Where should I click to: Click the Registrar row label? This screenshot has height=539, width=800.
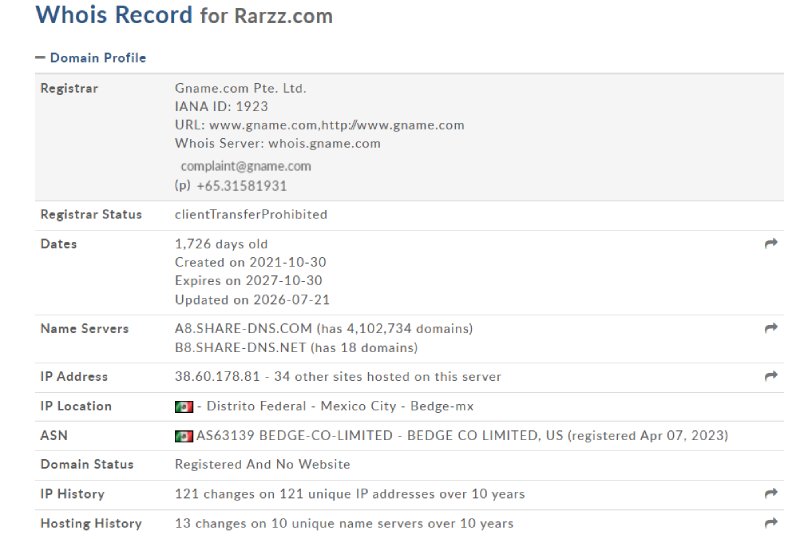(x=69, y=88)
